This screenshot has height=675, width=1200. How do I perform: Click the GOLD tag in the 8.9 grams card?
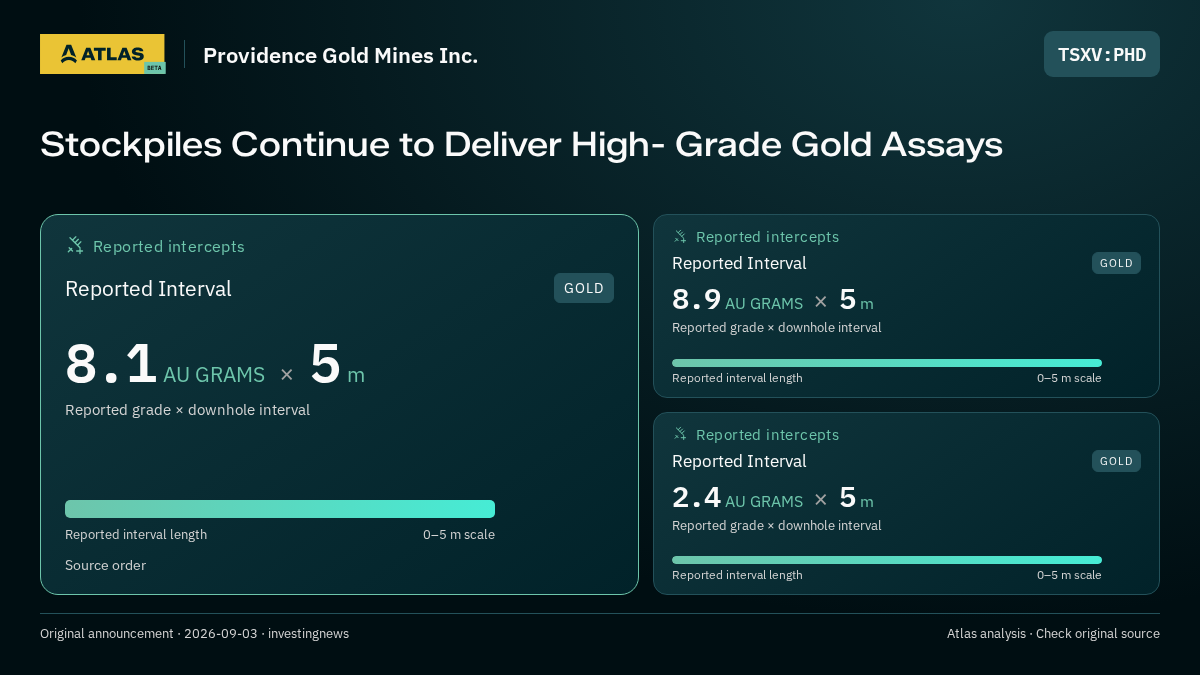pos(1116,263)
